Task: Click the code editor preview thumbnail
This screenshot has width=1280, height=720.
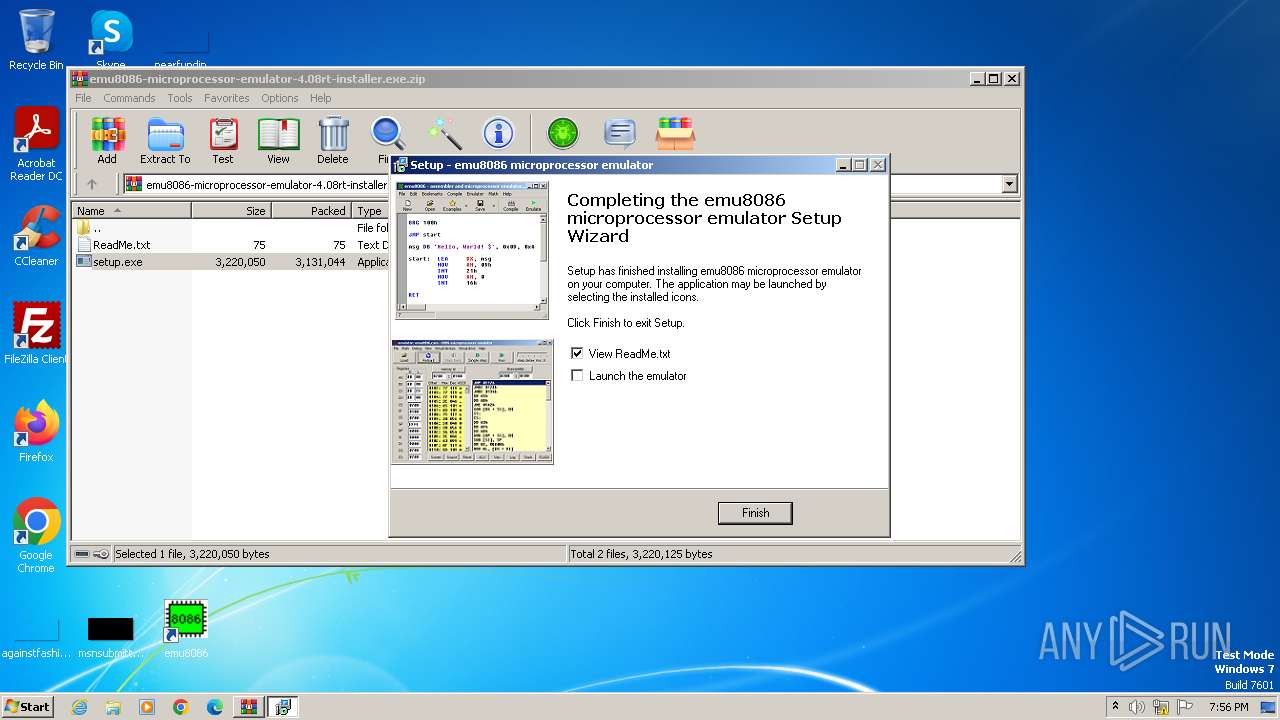Action: (471, 250)
